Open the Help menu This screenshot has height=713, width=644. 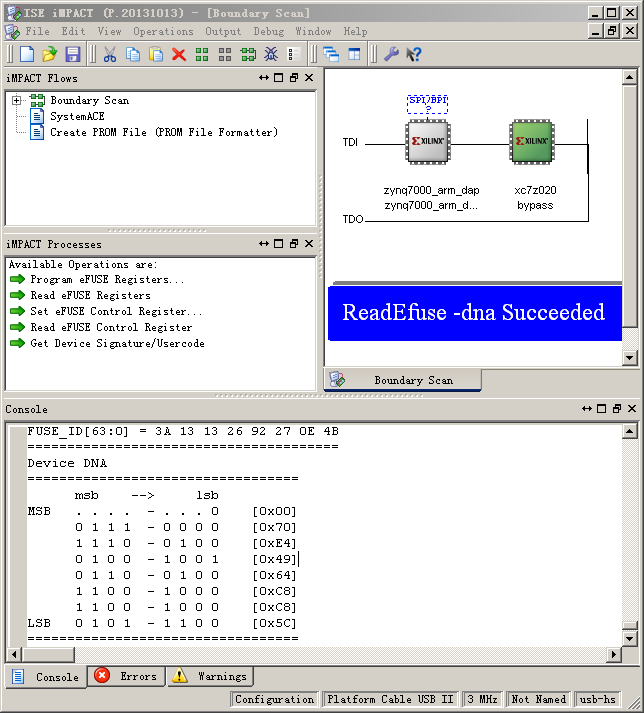pyautogui.click(x=355, y=31)
